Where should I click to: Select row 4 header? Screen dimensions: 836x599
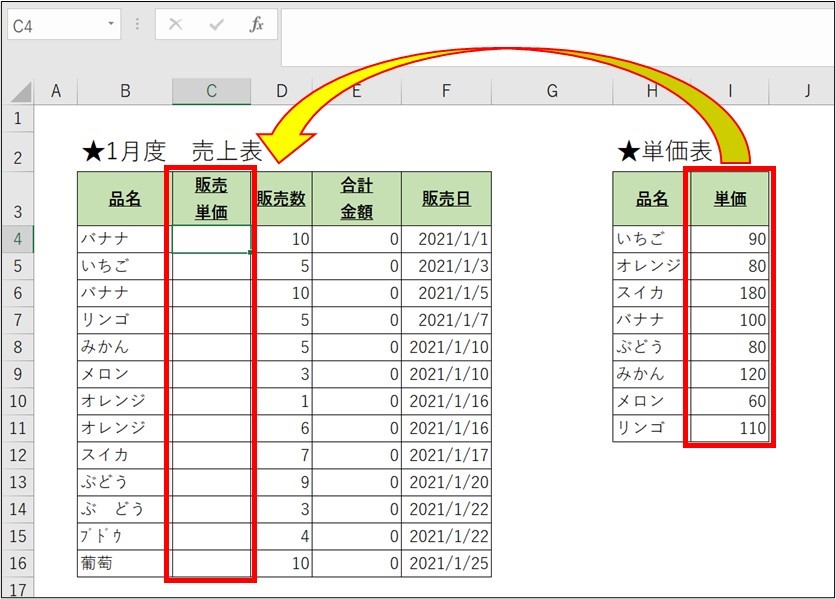click(x=18, y=239)
